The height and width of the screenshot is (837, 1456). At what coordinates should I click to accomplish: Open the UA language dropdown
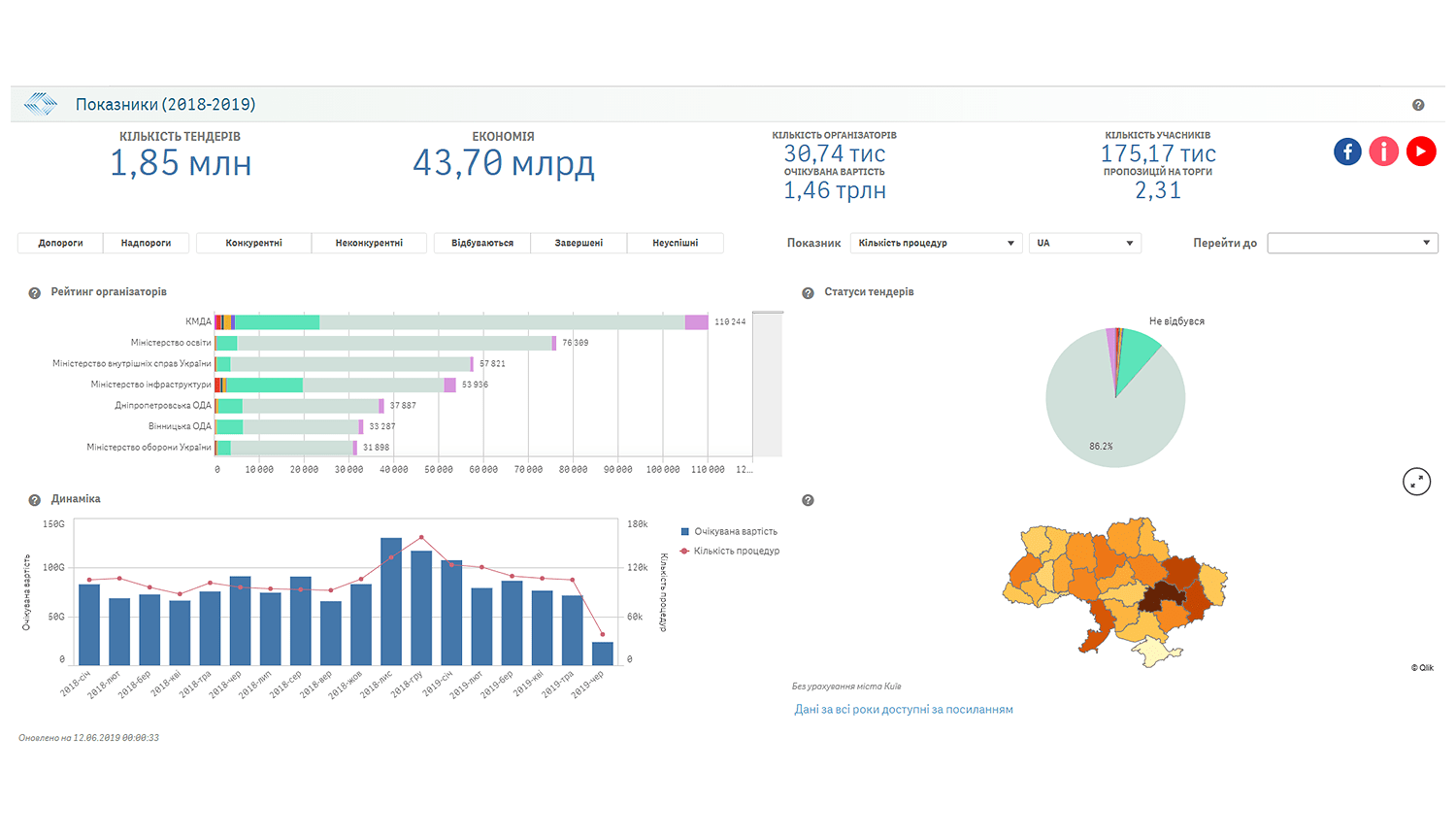1084,243
